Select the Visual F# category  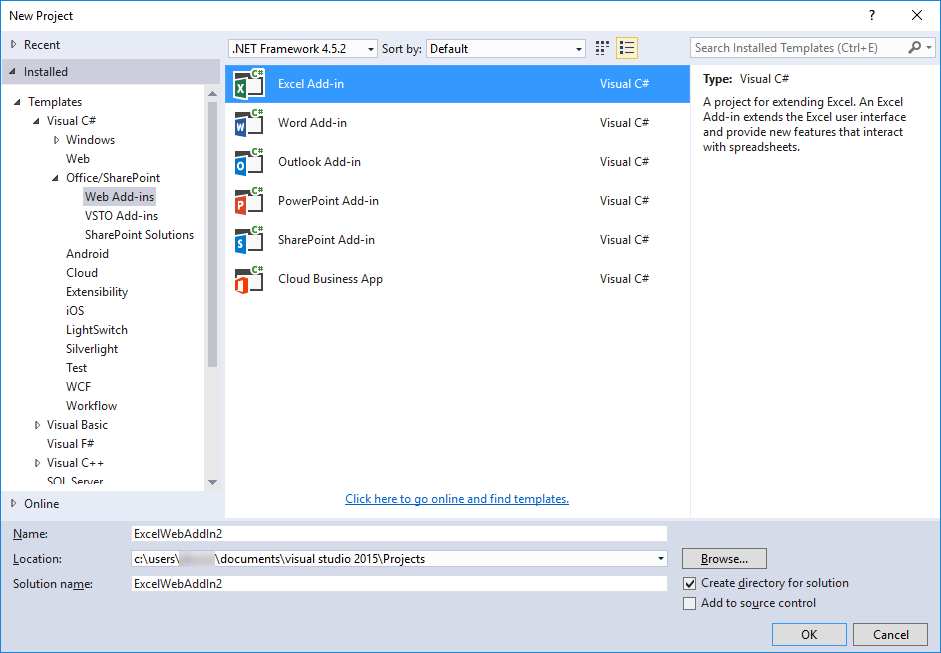click(x=70, y=444)
